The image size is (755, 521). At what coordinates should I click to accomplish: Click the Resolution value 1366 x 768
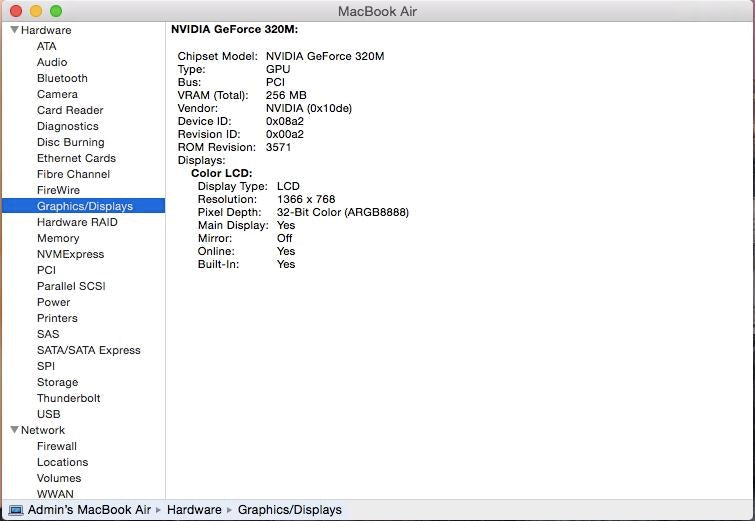306,199
